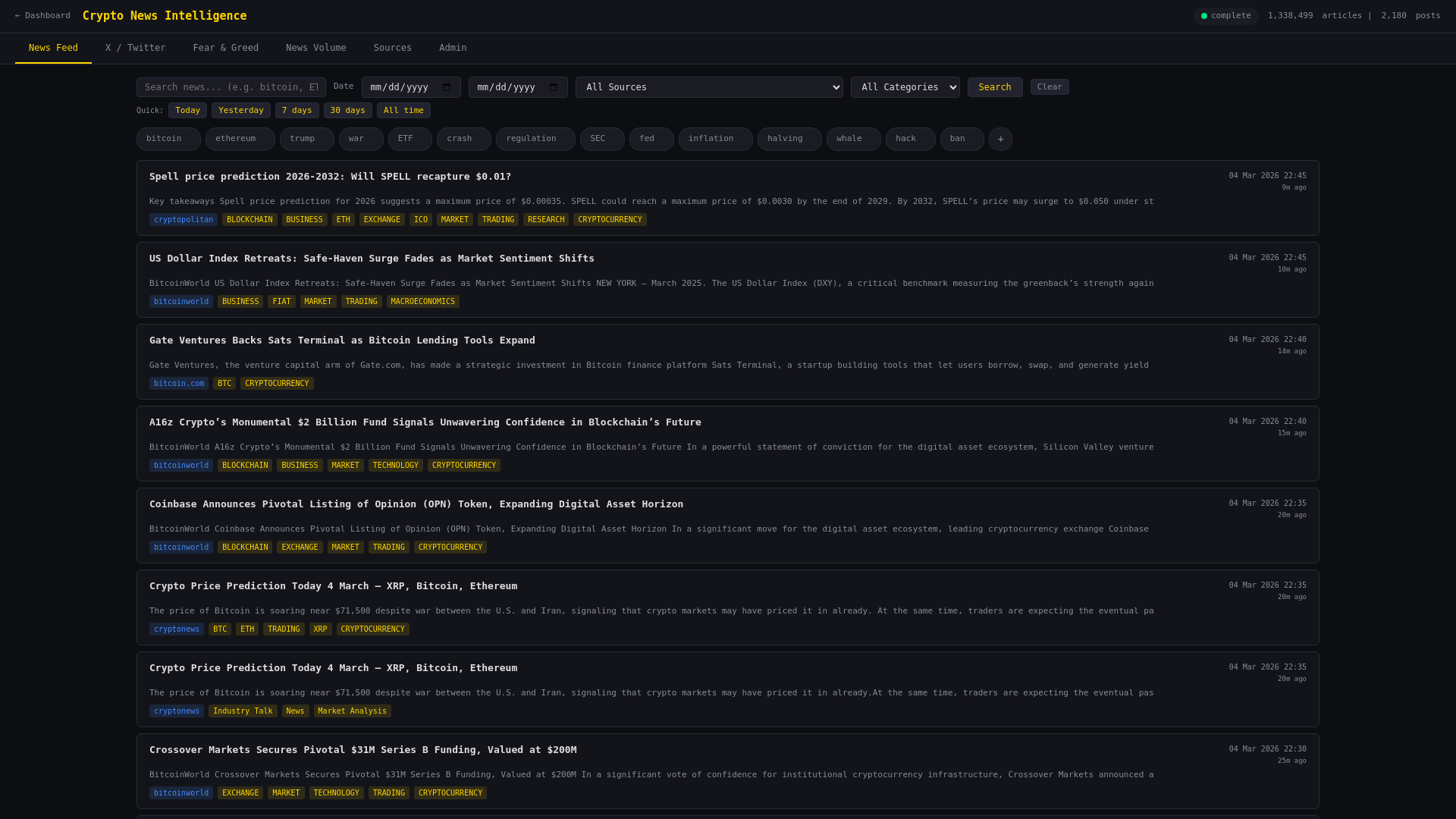Select the halving keyword chip
The image size is (1456, 819).
(788, 139)
